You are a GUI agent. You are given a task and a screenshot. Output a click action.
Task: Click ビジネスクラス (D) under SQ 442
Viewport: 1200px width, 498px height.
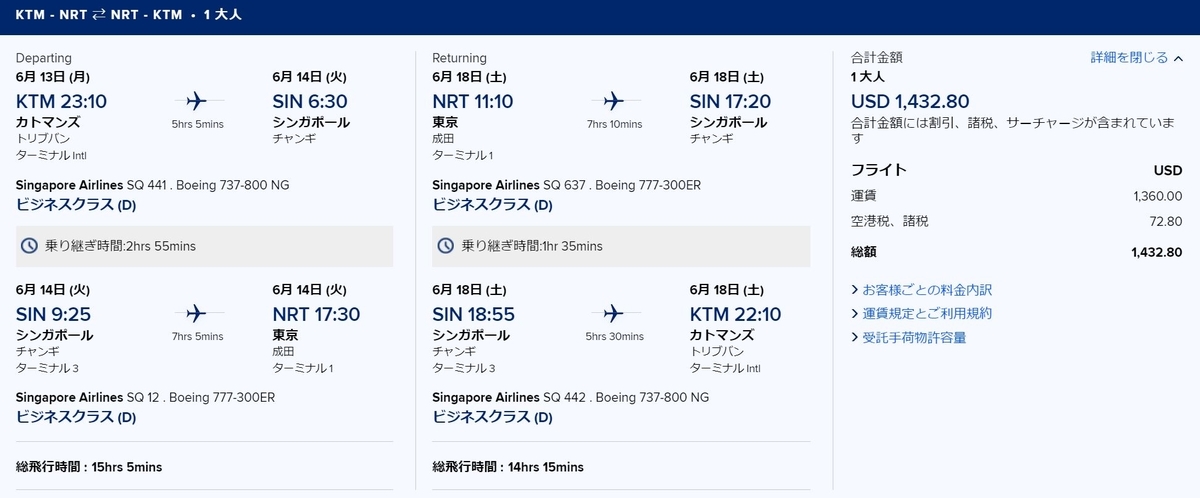point(492,417)
